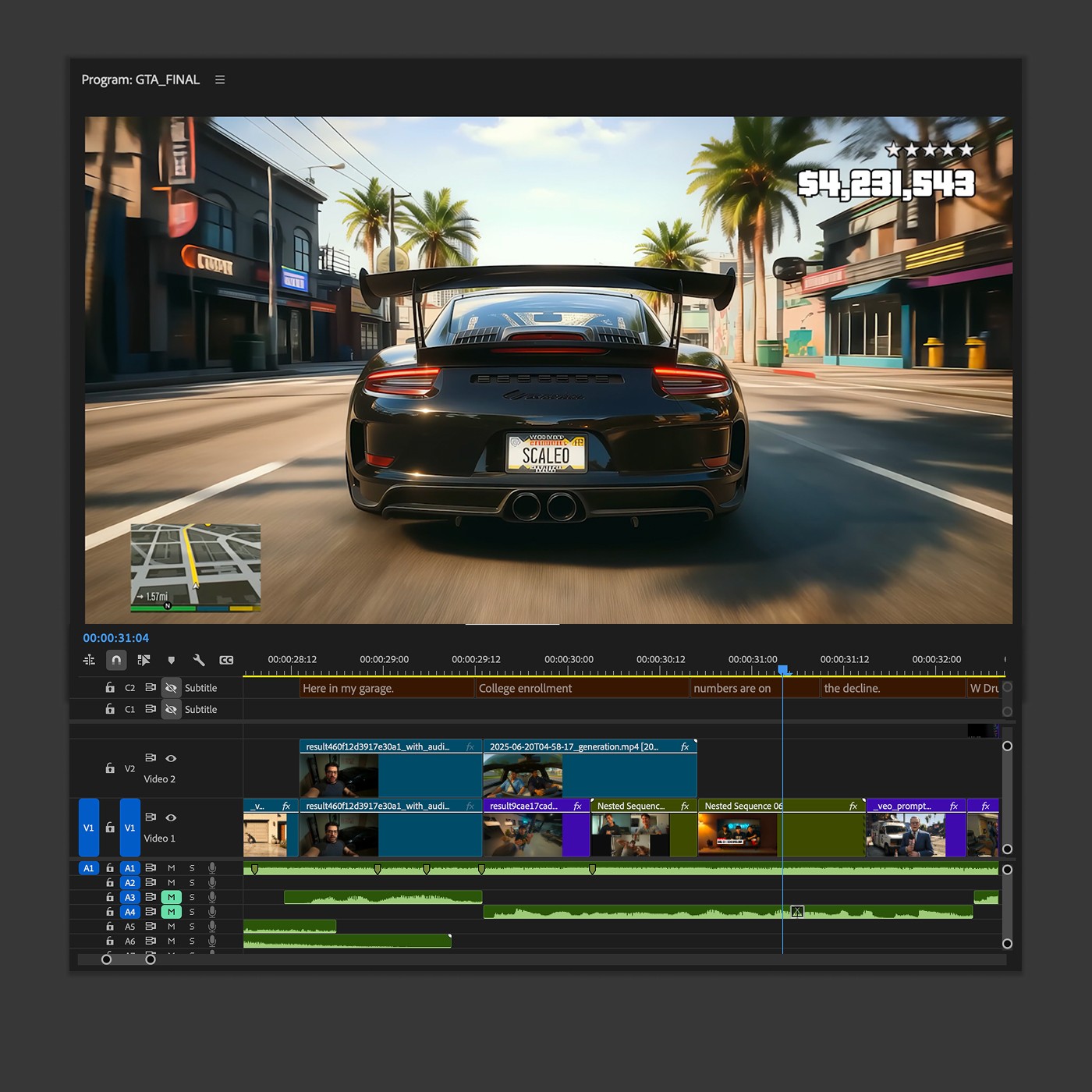Click fx badge on Nested Sequence 06
The image size is (1092, 1092).
pyautogui.click(x=853, y=806)
